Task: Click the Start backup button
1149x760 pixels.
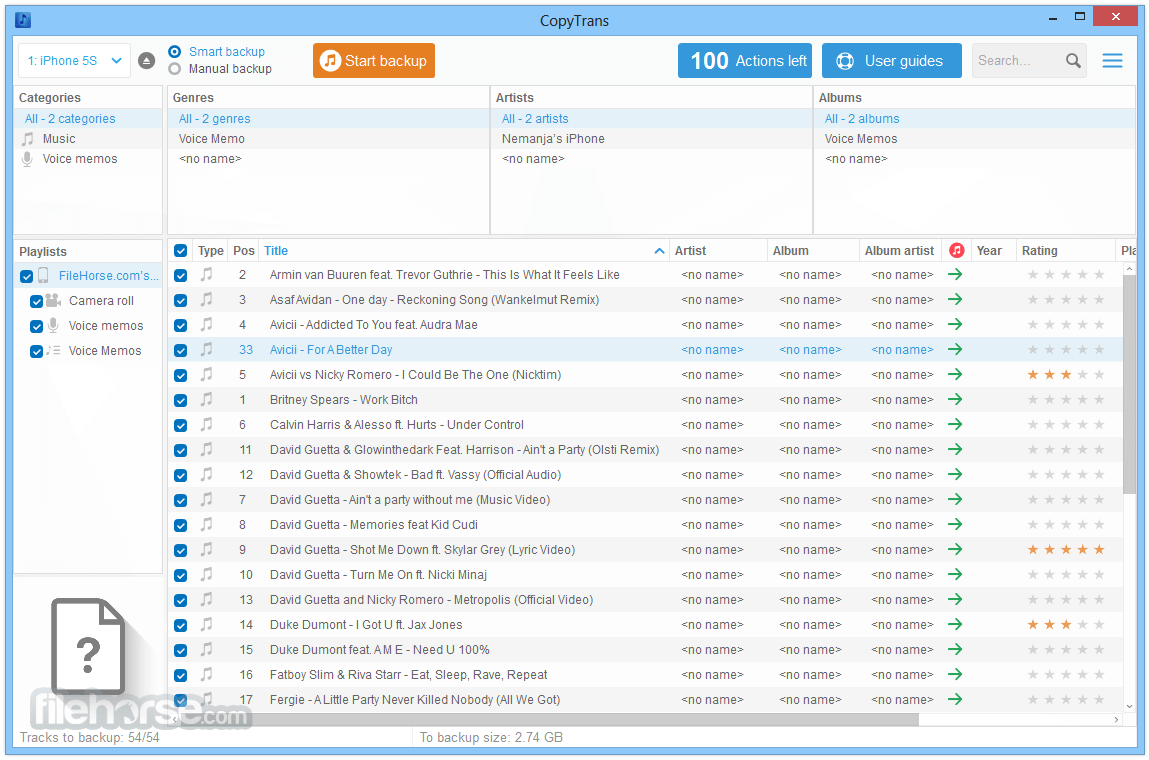Action: (374, 61)
